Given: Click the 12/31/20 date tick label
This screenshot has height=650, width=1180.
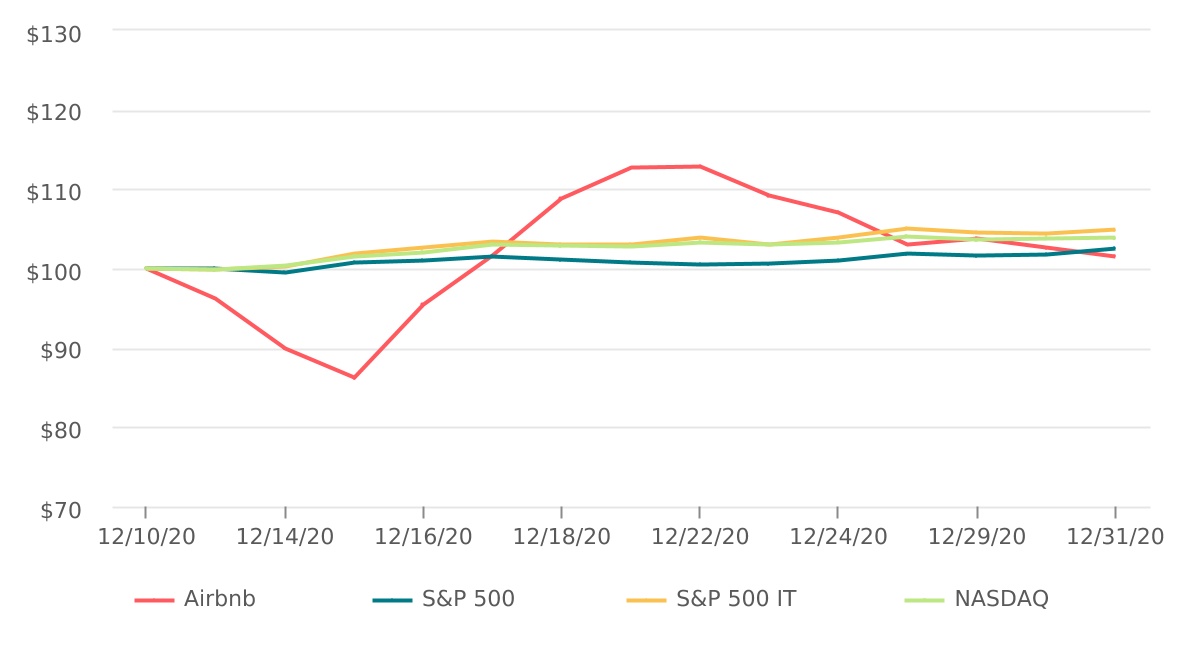Looking at the screenshot, I should pyautogui.click(x=1114, y=537).
